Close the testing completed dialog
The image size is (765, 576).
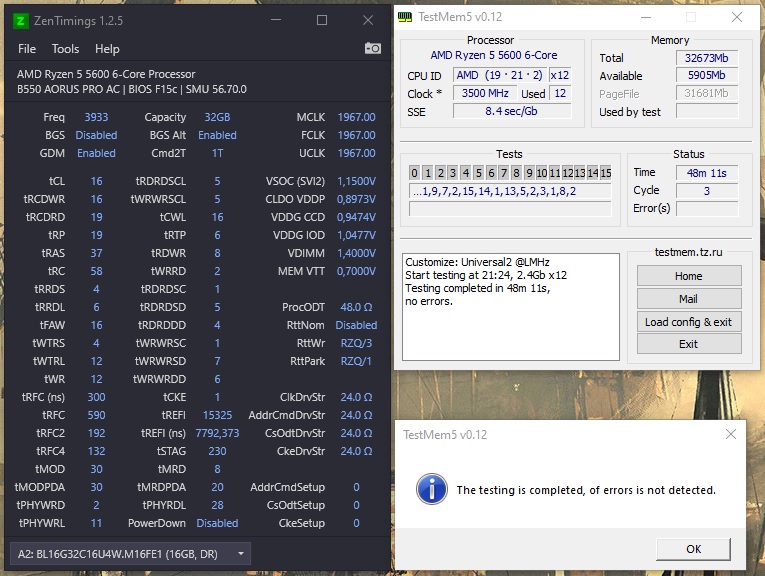tap(730, 434)
